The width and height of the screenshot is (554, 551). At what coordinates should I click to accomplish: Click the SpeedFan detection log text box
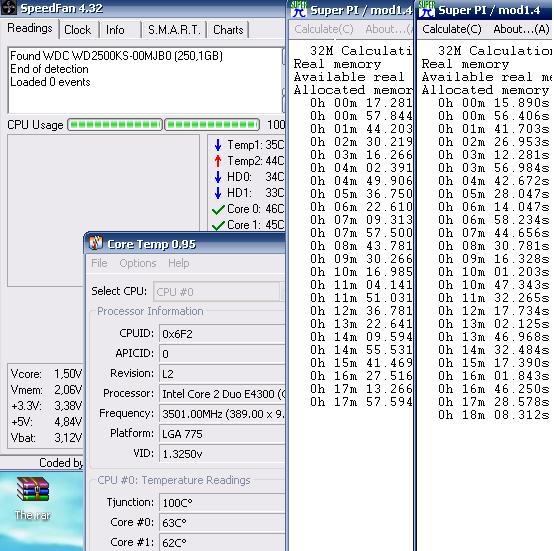coord(145,80)
